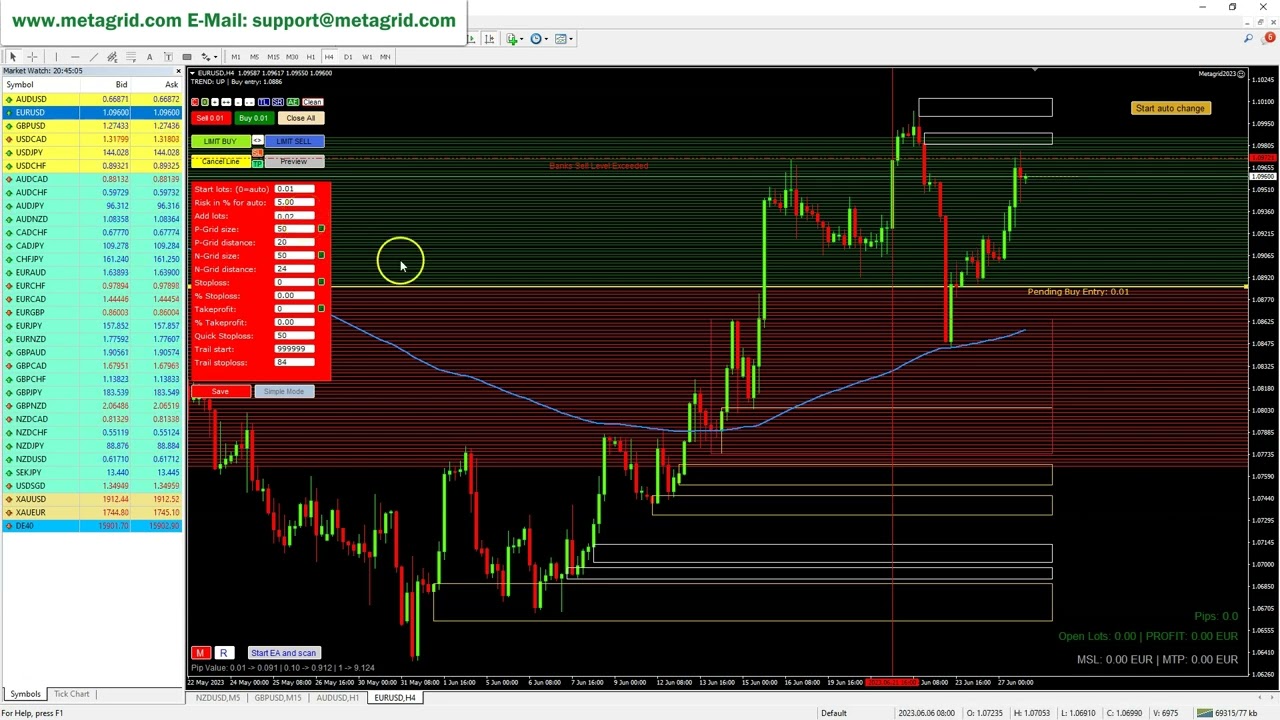Select the horizontal line drawing tool
The height and width of the screenshot is (720, 1280).
(75, 57)
